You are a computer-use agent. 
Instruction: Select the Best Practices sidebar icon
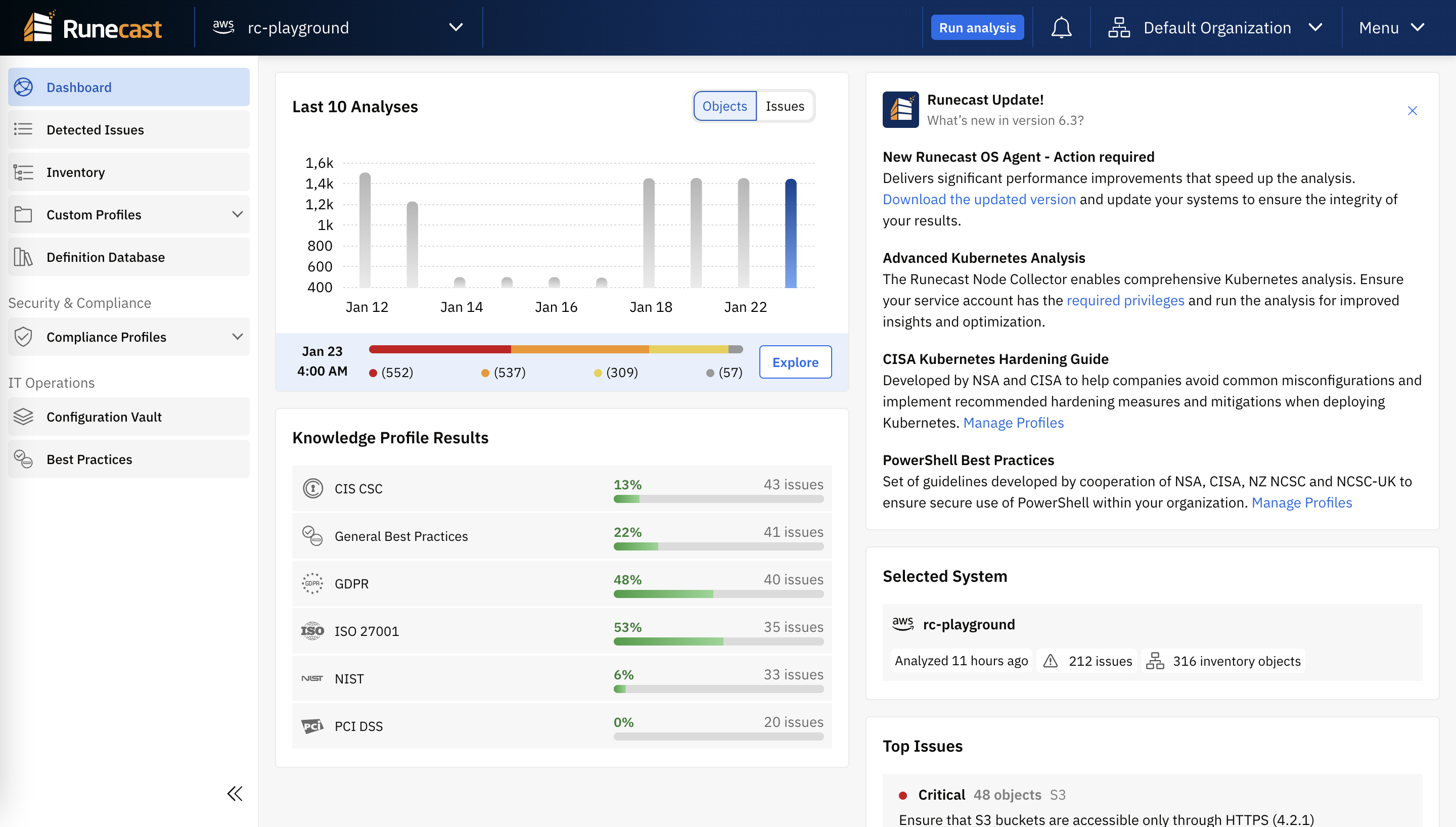point(23,459)
